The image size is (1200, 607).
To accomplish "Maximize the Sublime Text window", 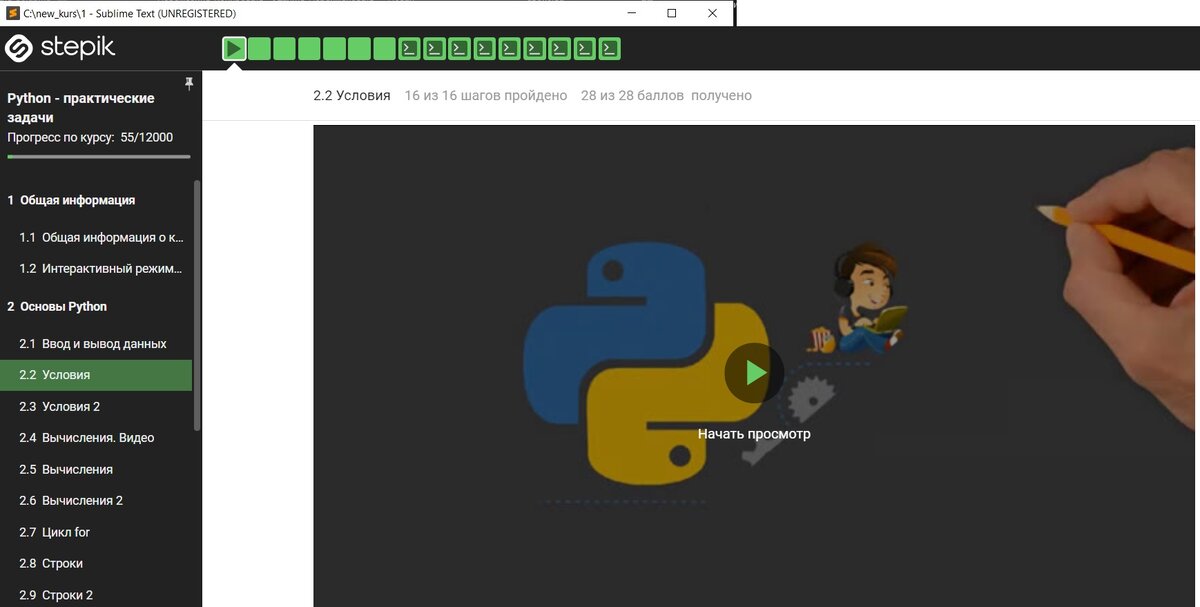I will point(672,13).
